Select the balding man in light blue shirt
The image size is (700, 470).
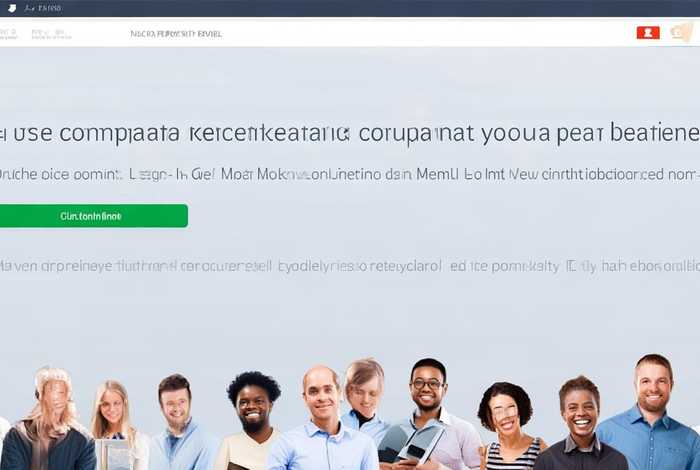[x=322, y=418]
